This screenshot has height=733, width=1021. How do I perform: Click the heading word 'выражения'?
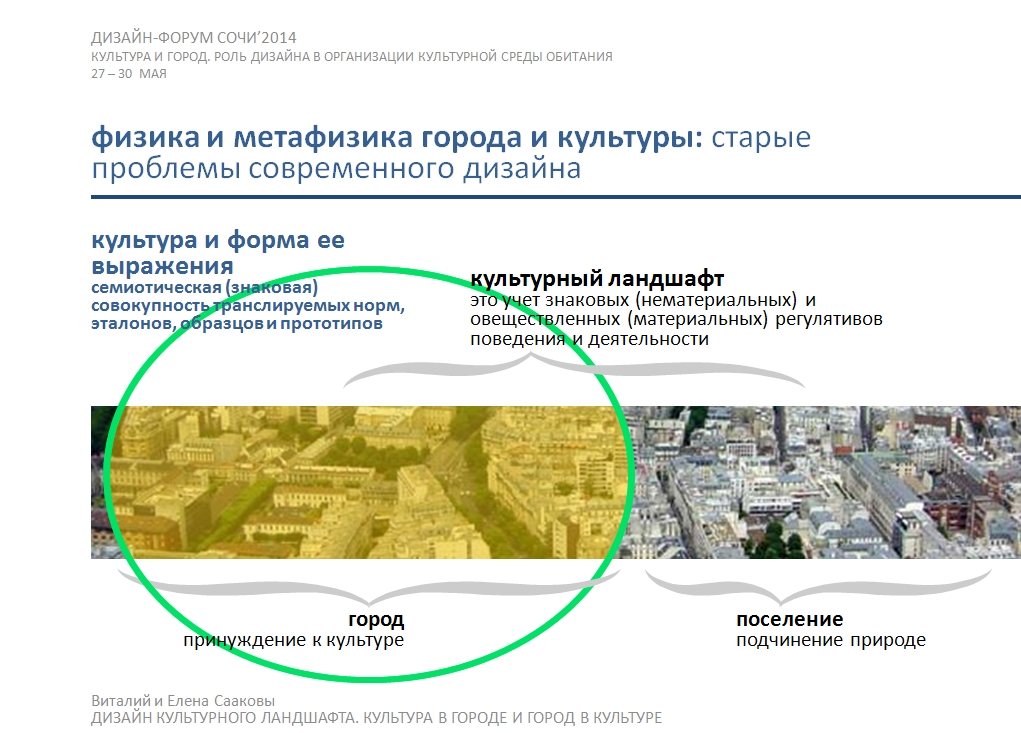click(162, 266)
